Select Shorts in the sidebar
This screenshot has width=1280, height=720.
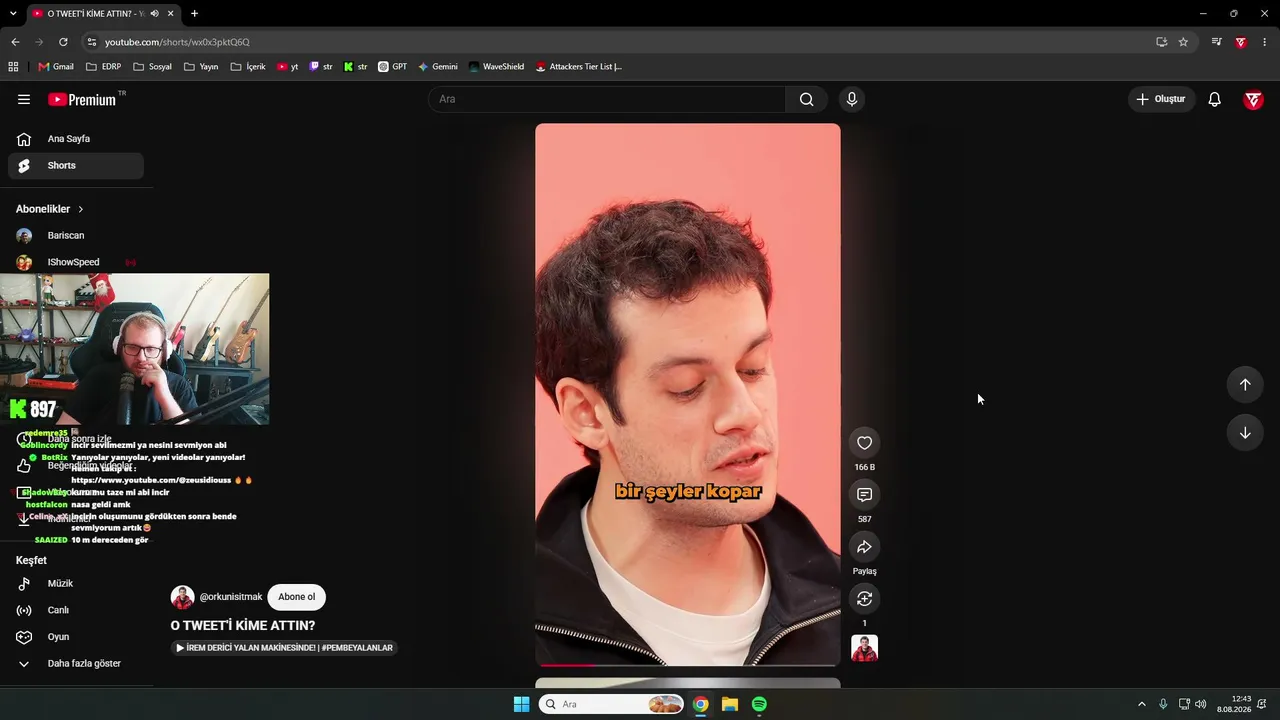(76, 166)
